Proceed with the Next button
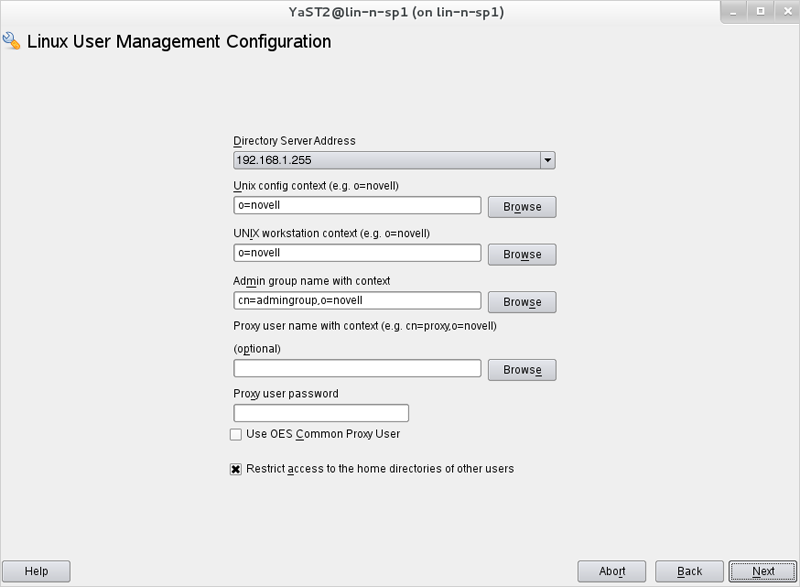The height and width of the screenshot is (587, 800). [763, 571]
